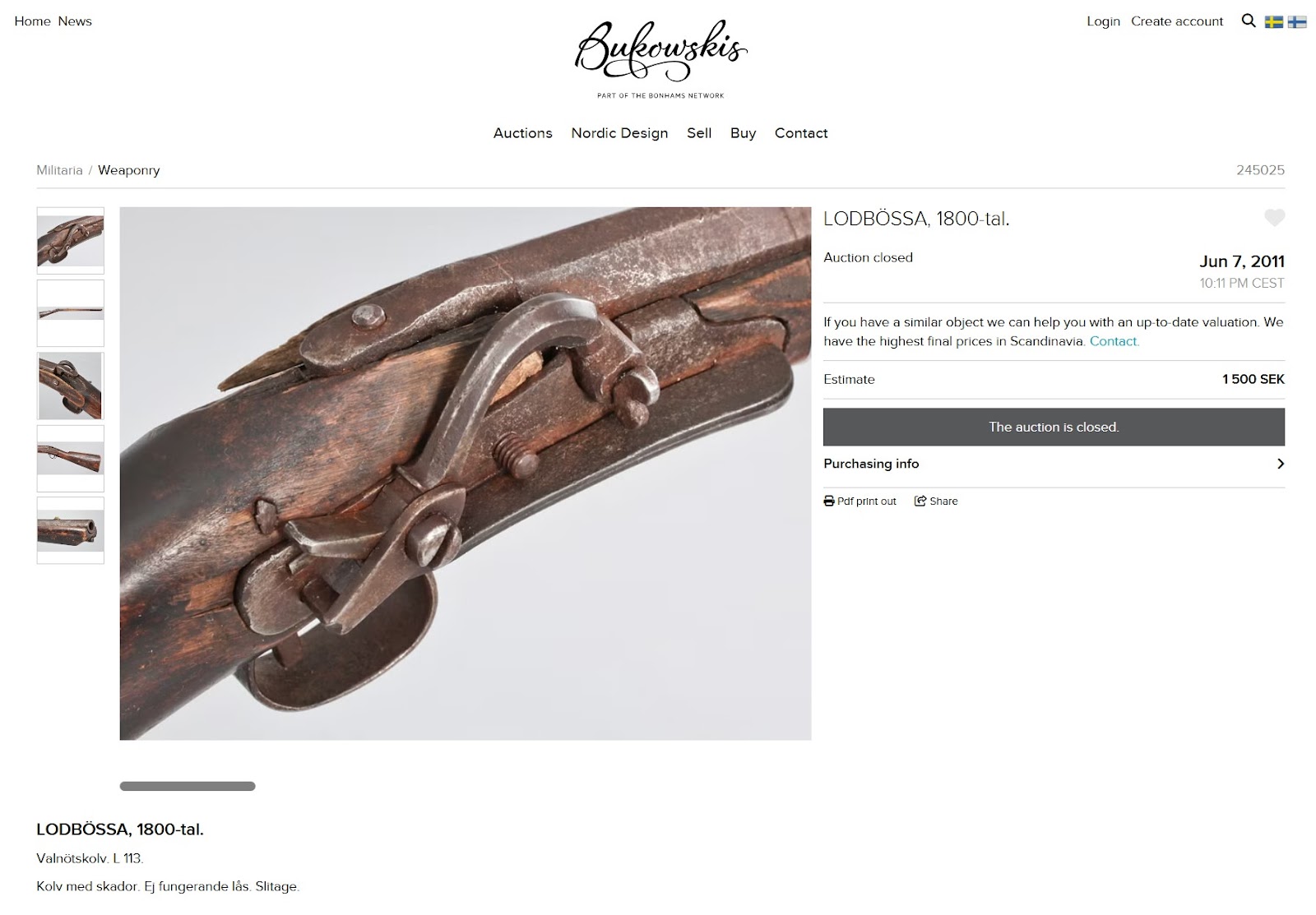Expand the Purchasing info chevron

[x=1280, y=464]
